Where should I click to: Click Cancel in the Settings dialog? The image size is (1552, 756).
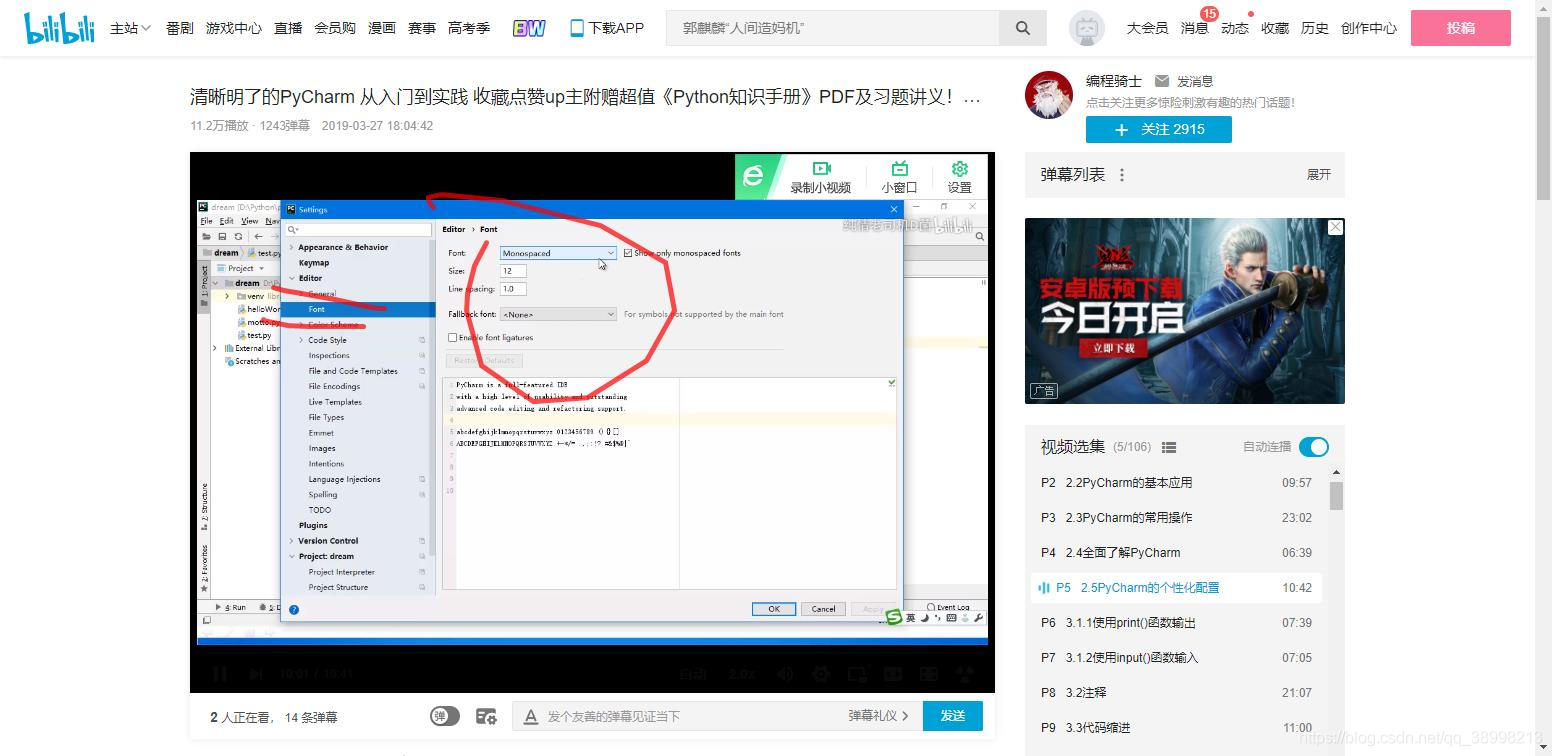tap(823, 609)
